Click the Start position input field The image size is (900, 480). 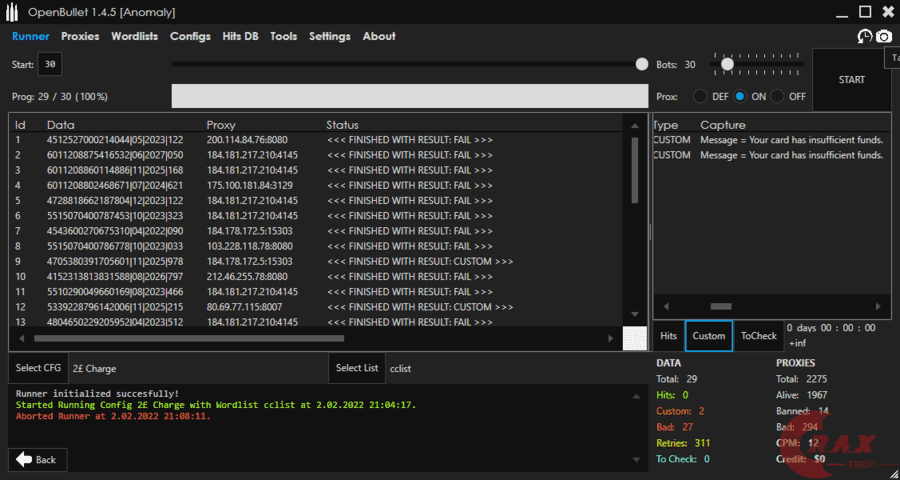50,64
